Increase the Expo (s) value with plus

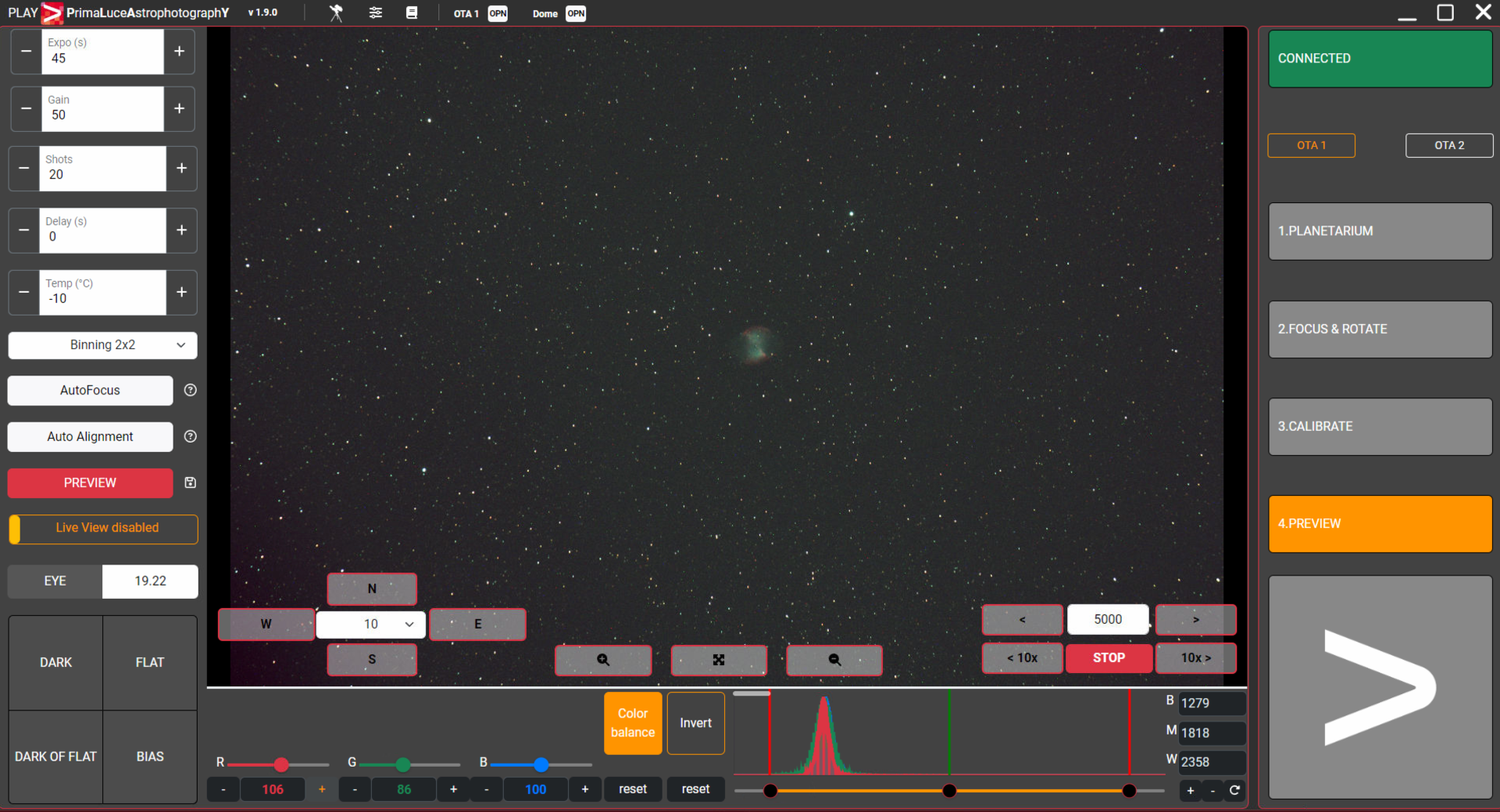[x=179, y=52]
